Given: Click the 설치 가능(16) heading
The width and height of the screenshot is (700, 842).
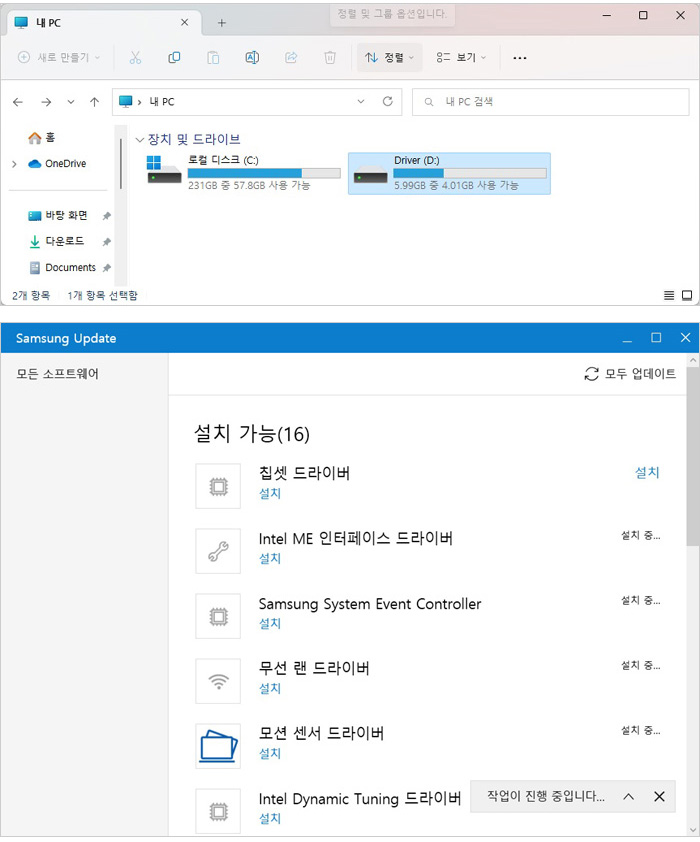Looking at the screenshot, I should [x=252, y=433].
